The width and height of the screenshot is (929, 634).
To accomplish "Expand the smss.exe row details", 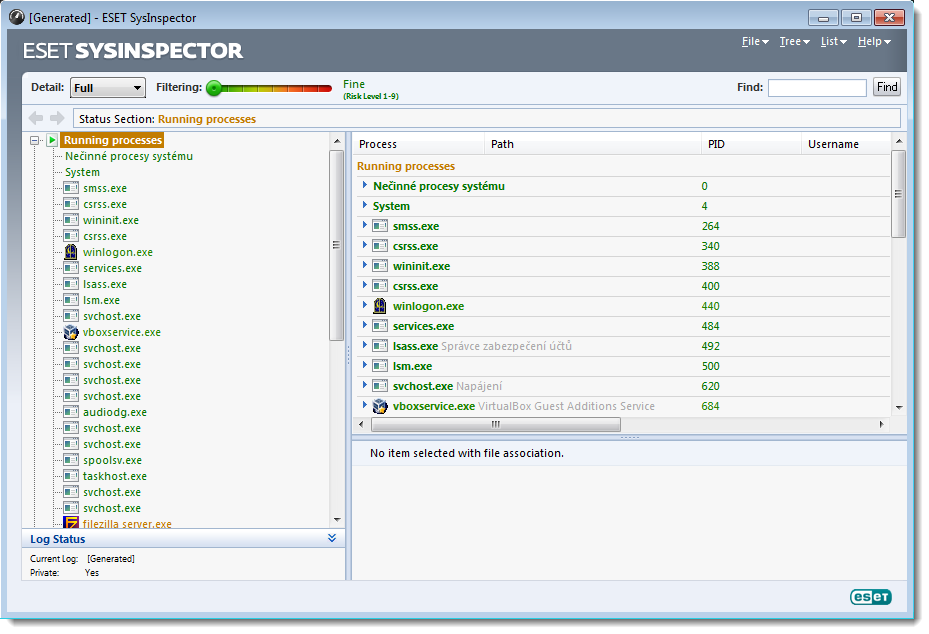I will (364, 226).
